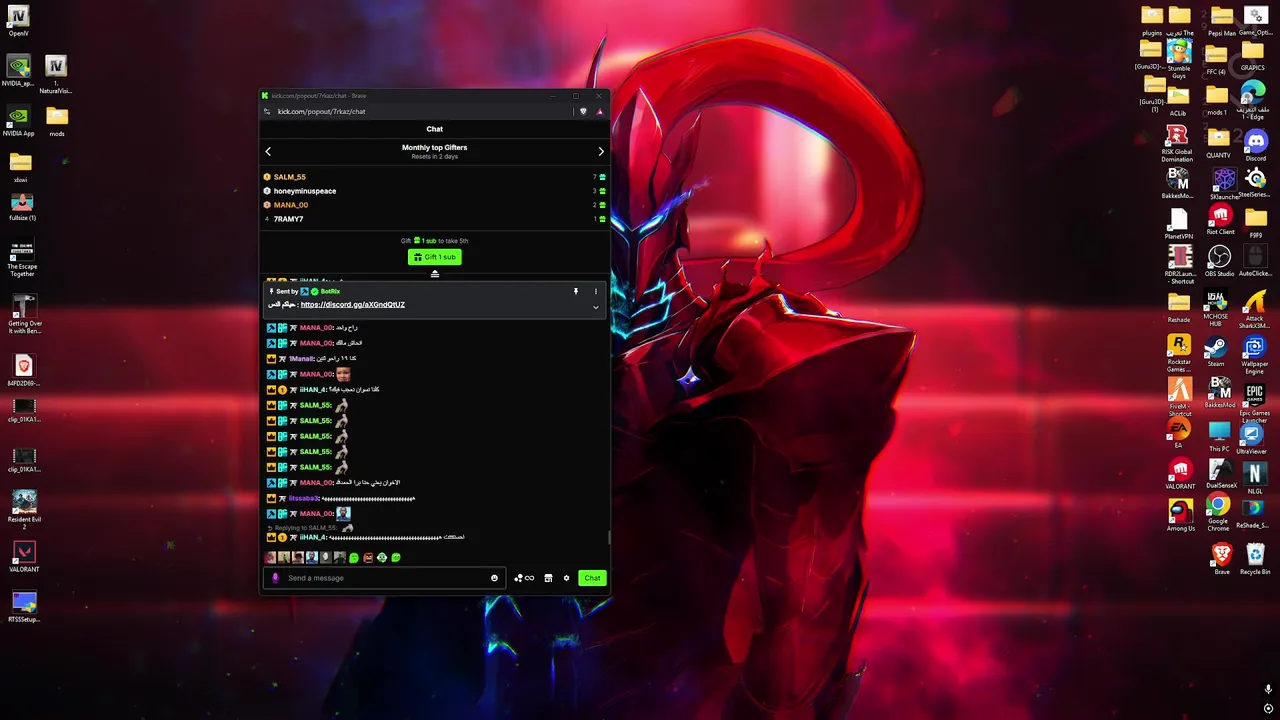Click the address bar kick.com/popout/7rkaz/chat
The height and width of the screenshot is (720, 1280).
point(321,111)
